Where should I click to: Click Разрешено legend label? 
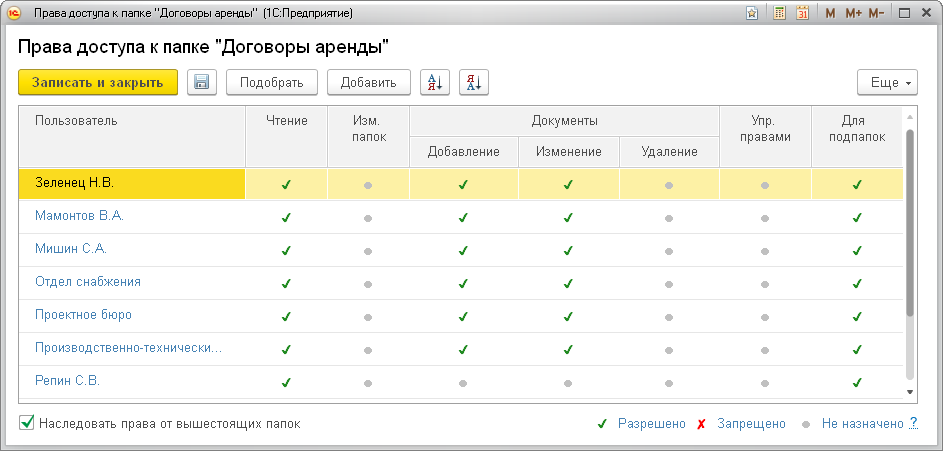[651, 423]
